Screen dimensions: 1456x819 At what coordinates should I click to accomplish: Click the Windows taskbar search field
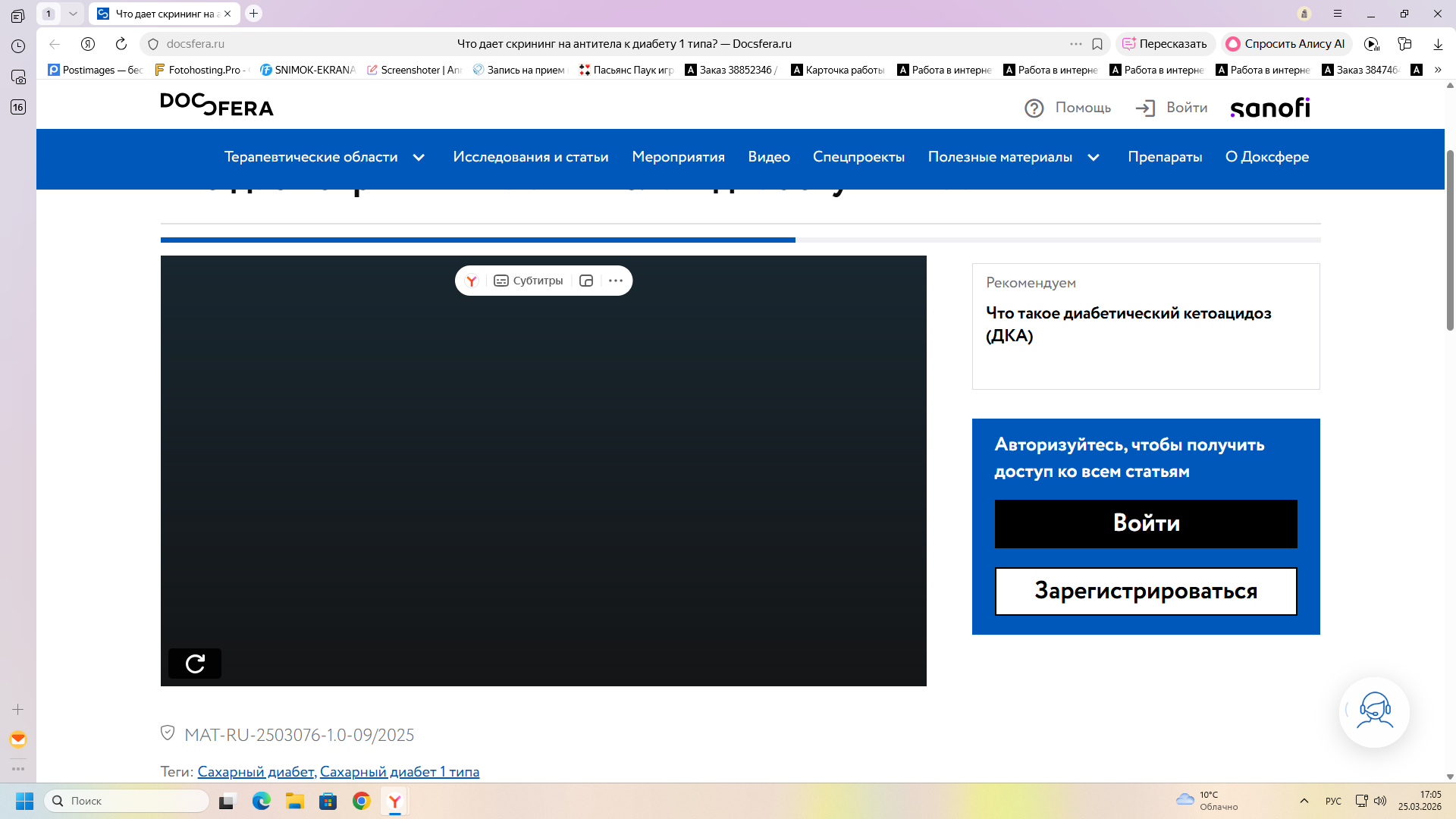click(x=127, y=801)
